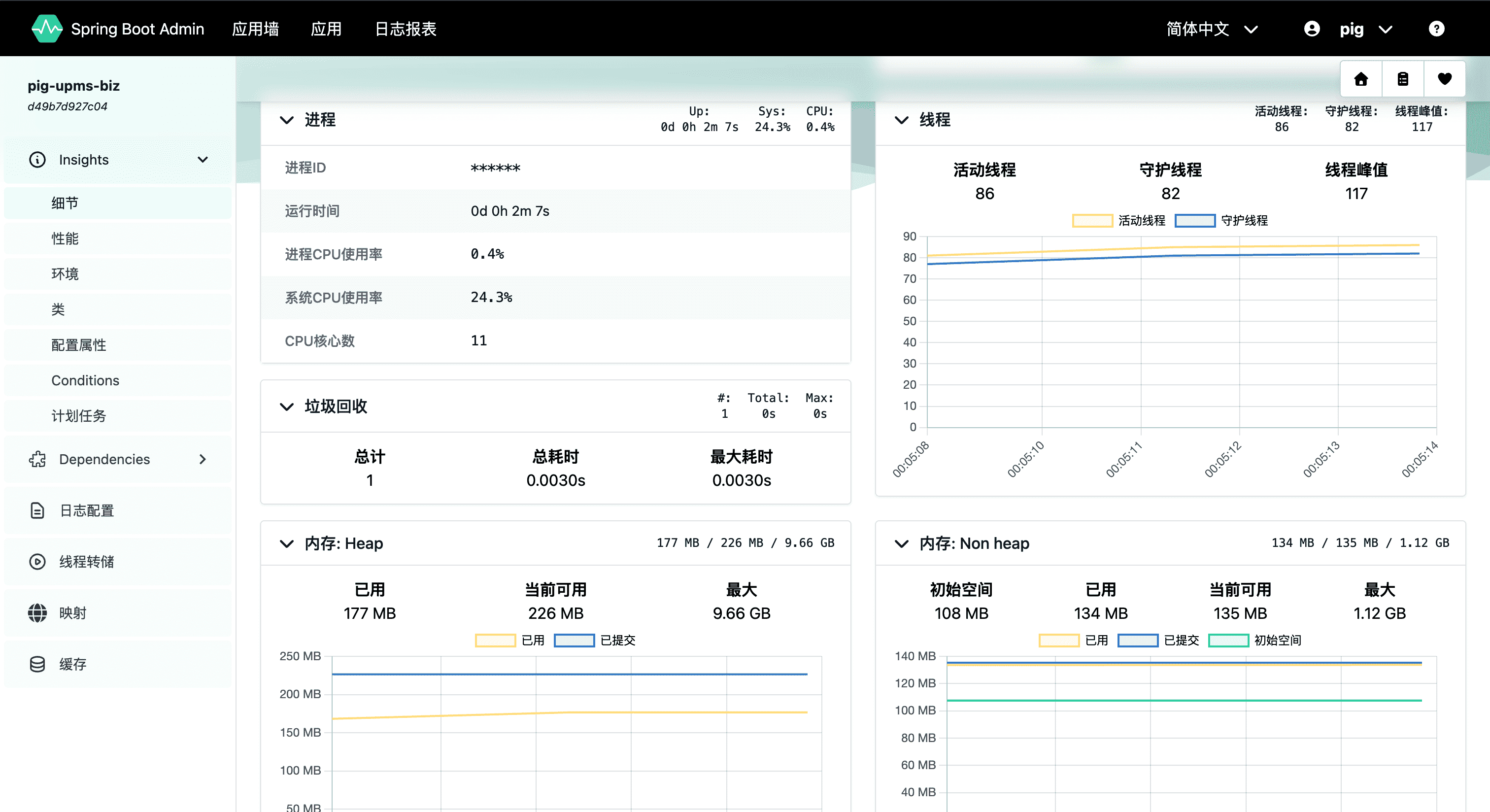Click the Heap 已提交 blue legend swatch

[x=574, y=640]
